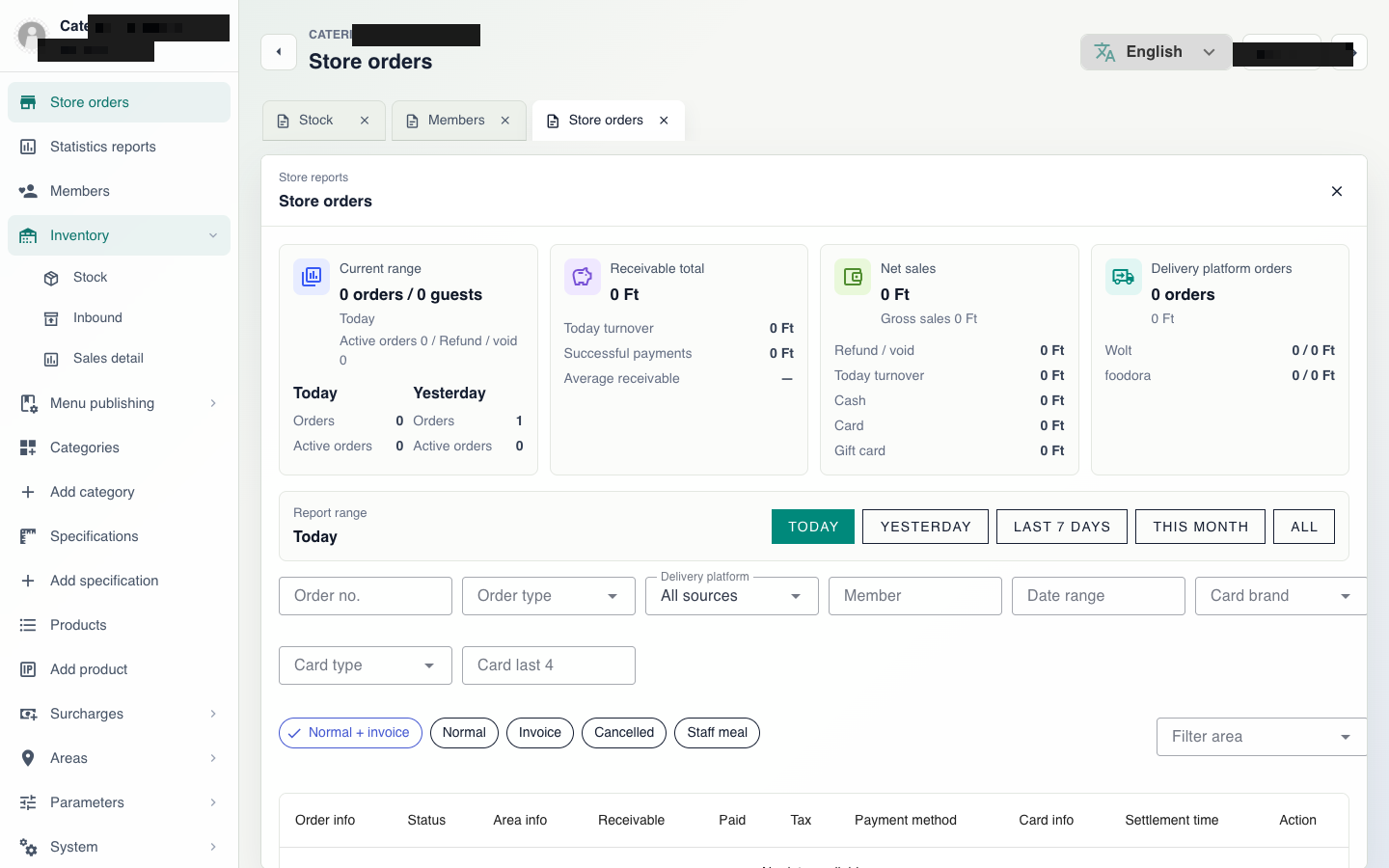Select the LAST 7 DAYS range button
Viewport: 1389px width, 868px height.
(1062, 527)
